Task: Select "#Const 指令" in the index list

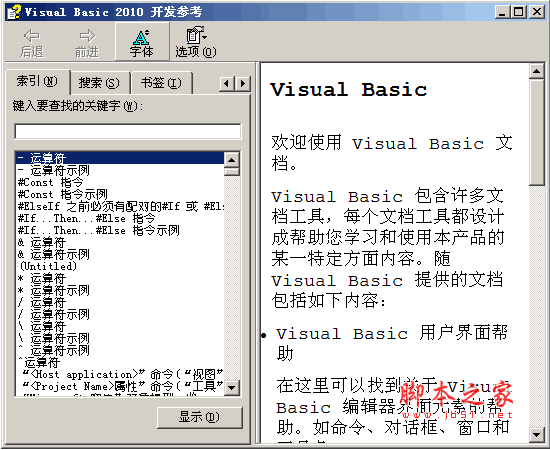Action: click(x=50, y=182)
